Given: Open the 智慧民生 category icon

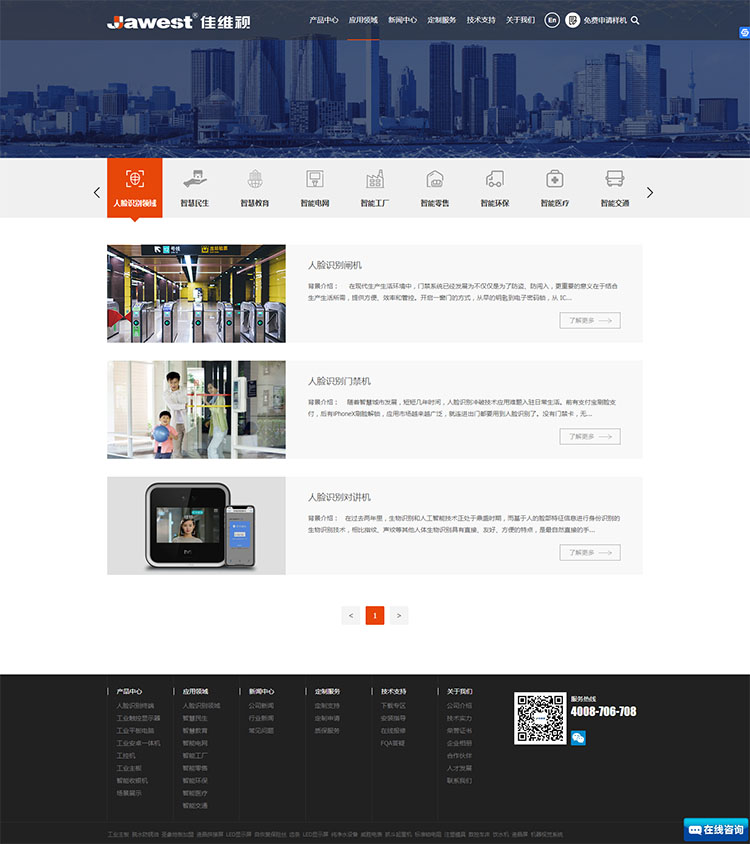Looking at the screenshot, I should tap(195, 180).
